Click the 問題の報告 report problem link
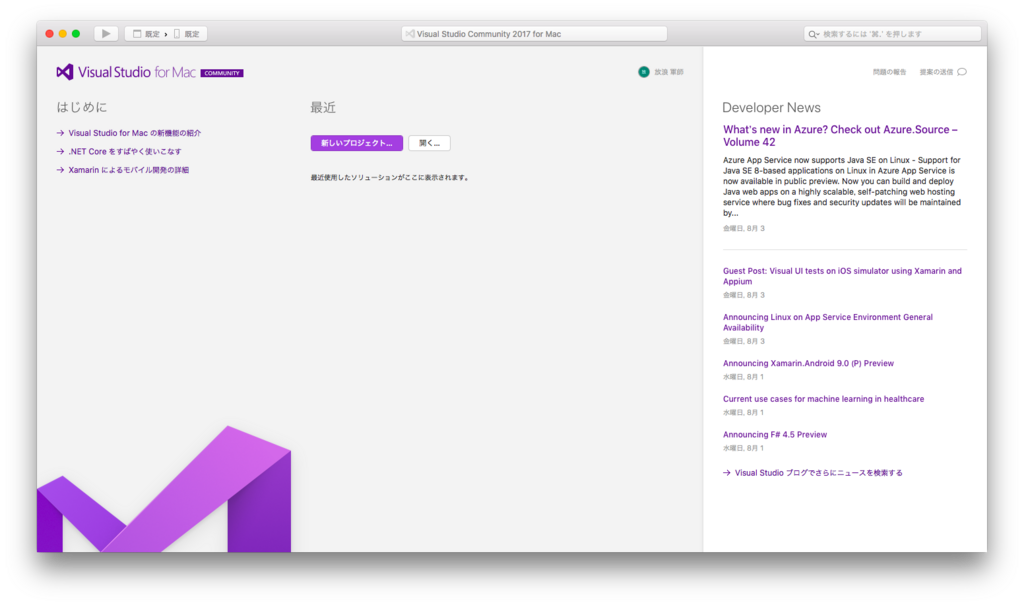The image size is (1024, 605). pyautogui.click(x=889, y=72)
